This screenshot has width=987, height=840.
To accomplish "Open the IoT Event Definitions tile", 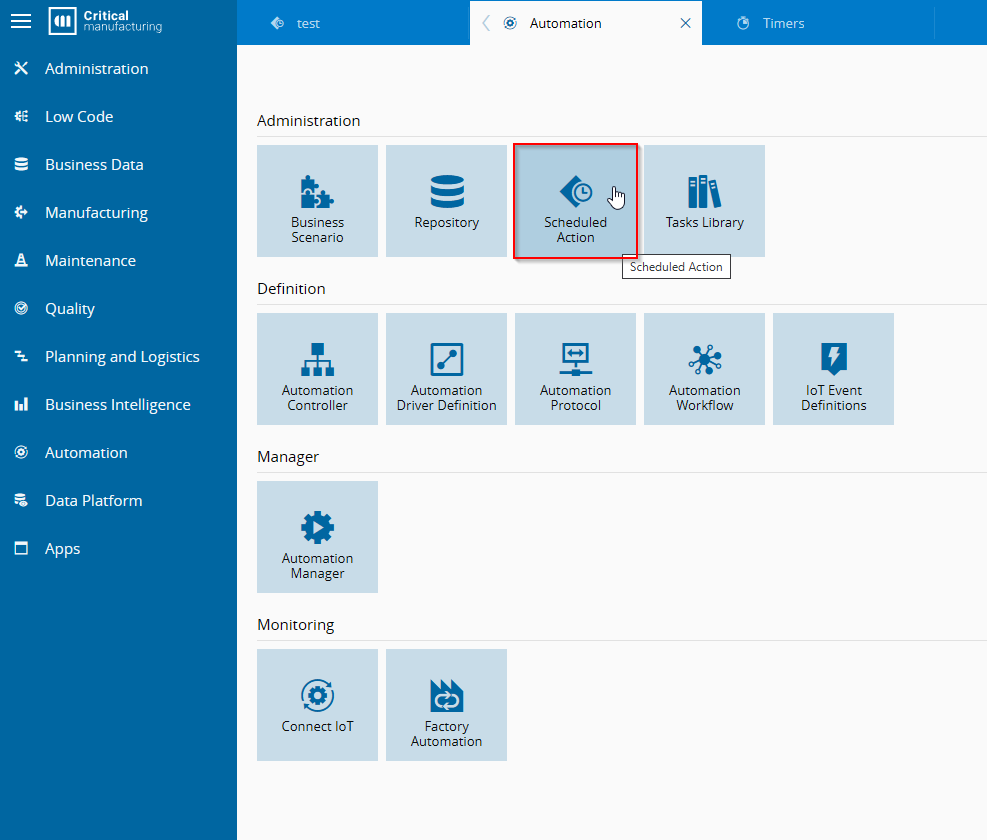I will tap(833, 369).
